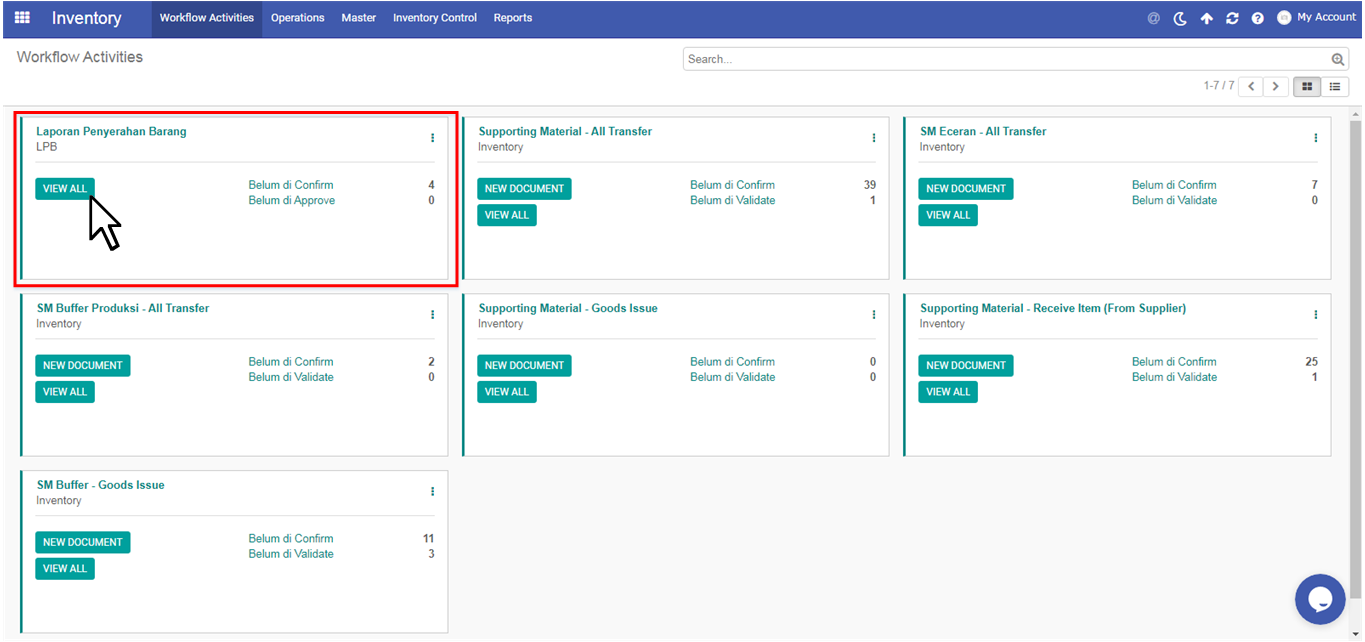The height and width of the screenshot is (642, 1365).
Task: Open the apps grid menu icon
Action: tap(22, 18)
